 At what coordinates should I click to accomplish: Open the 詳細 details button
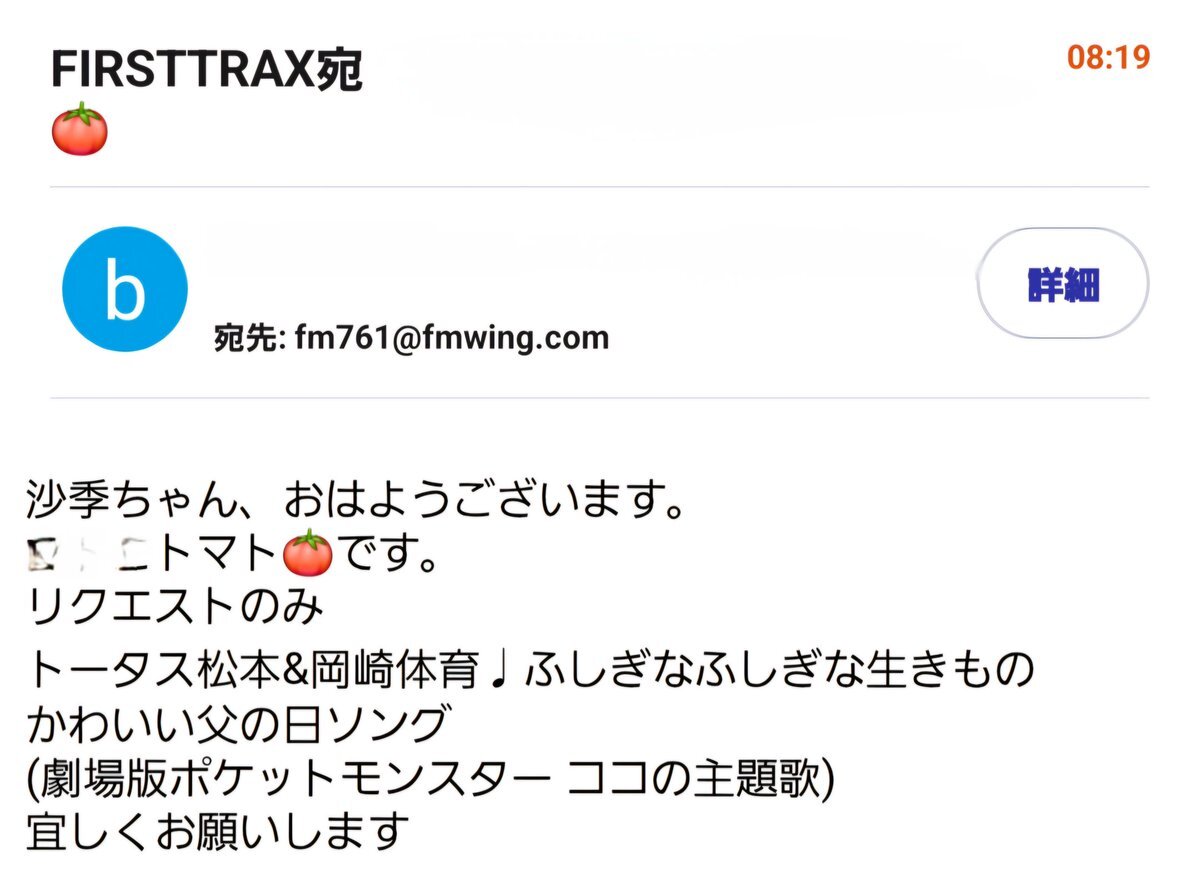pyautogui.click(x=1063, y=284)
